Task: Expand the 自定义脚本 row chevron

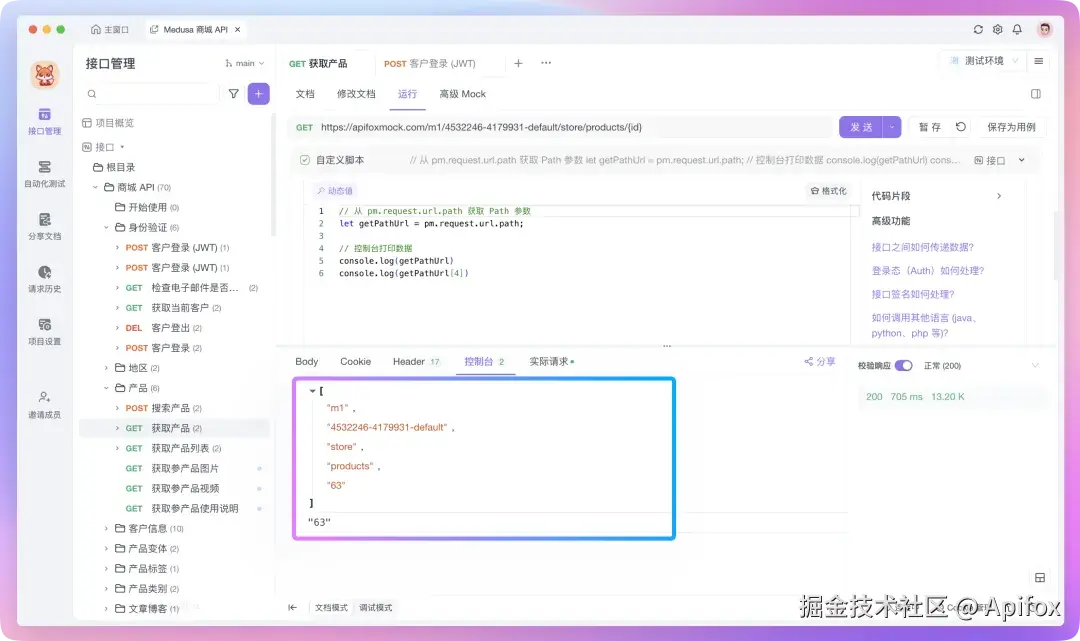Action: 1021,160
